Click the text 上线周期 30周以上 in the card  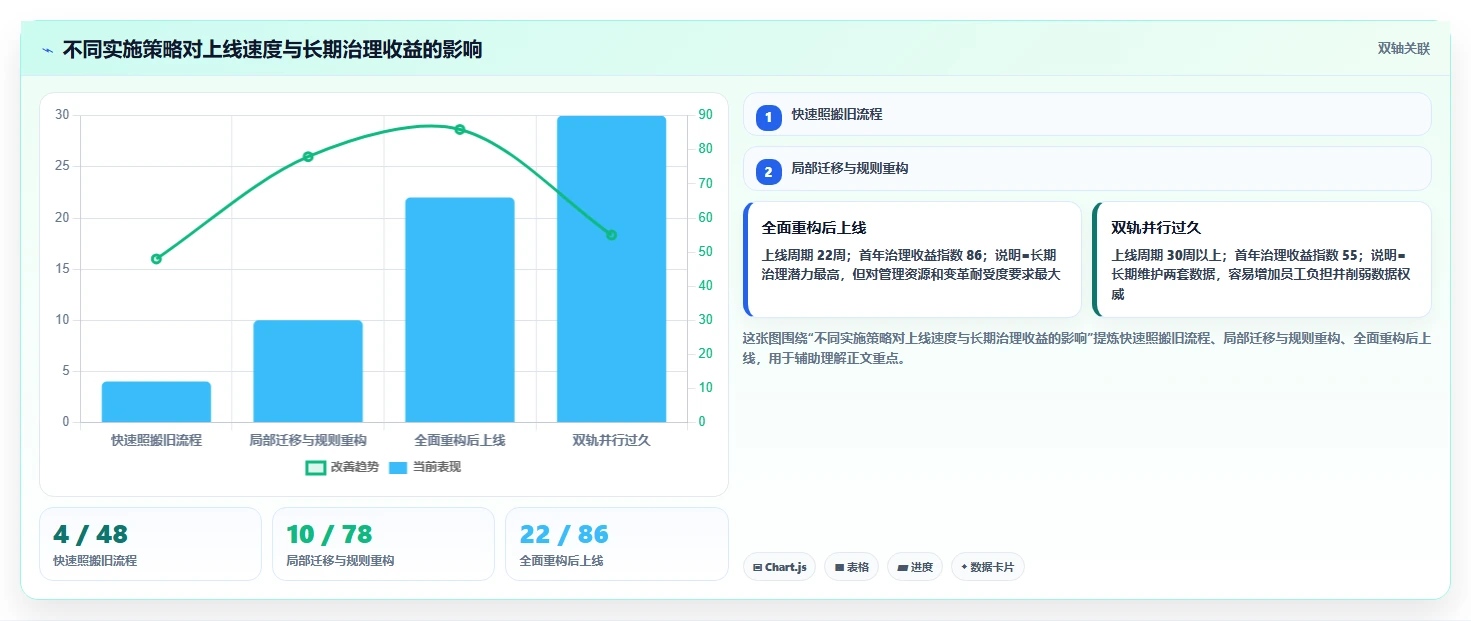(x=1167, y=254)
